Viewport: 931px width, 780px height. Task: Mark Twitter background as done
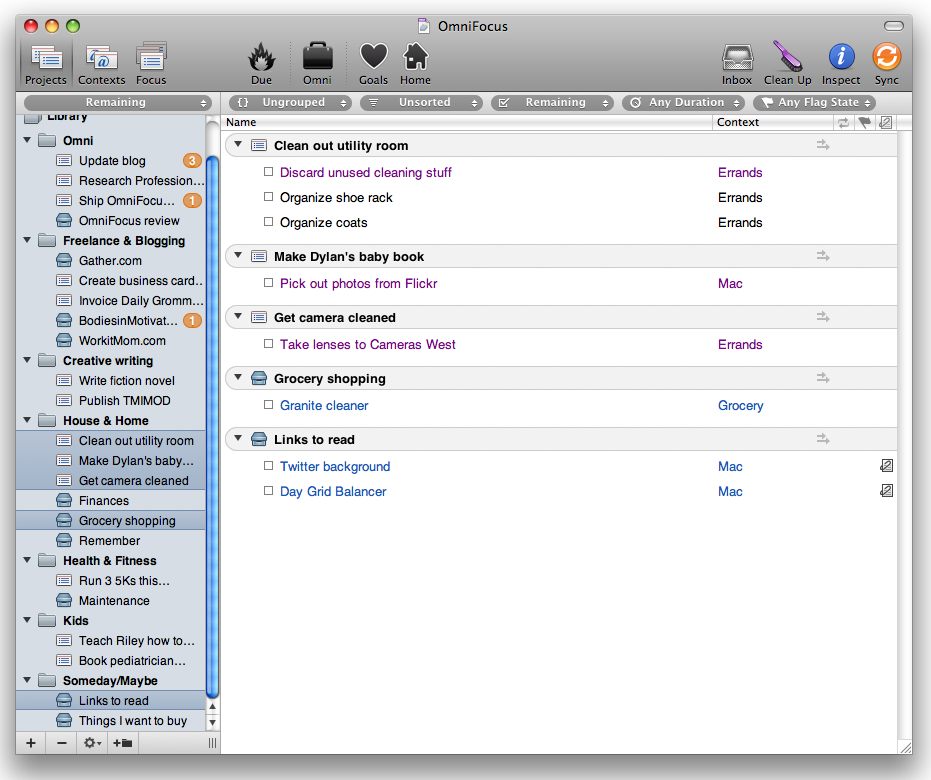point(268,466)
